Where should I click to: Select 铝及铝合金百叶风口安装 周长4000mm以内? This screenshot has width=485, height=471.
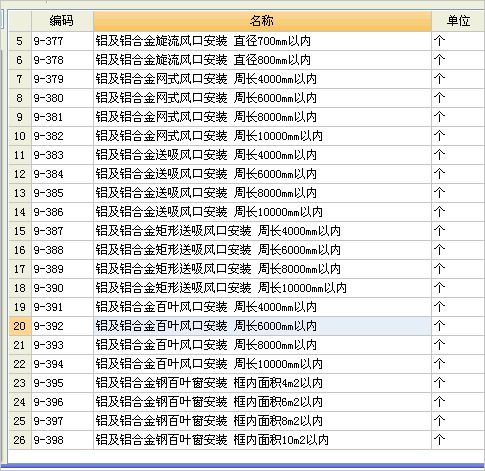[262, 307]
